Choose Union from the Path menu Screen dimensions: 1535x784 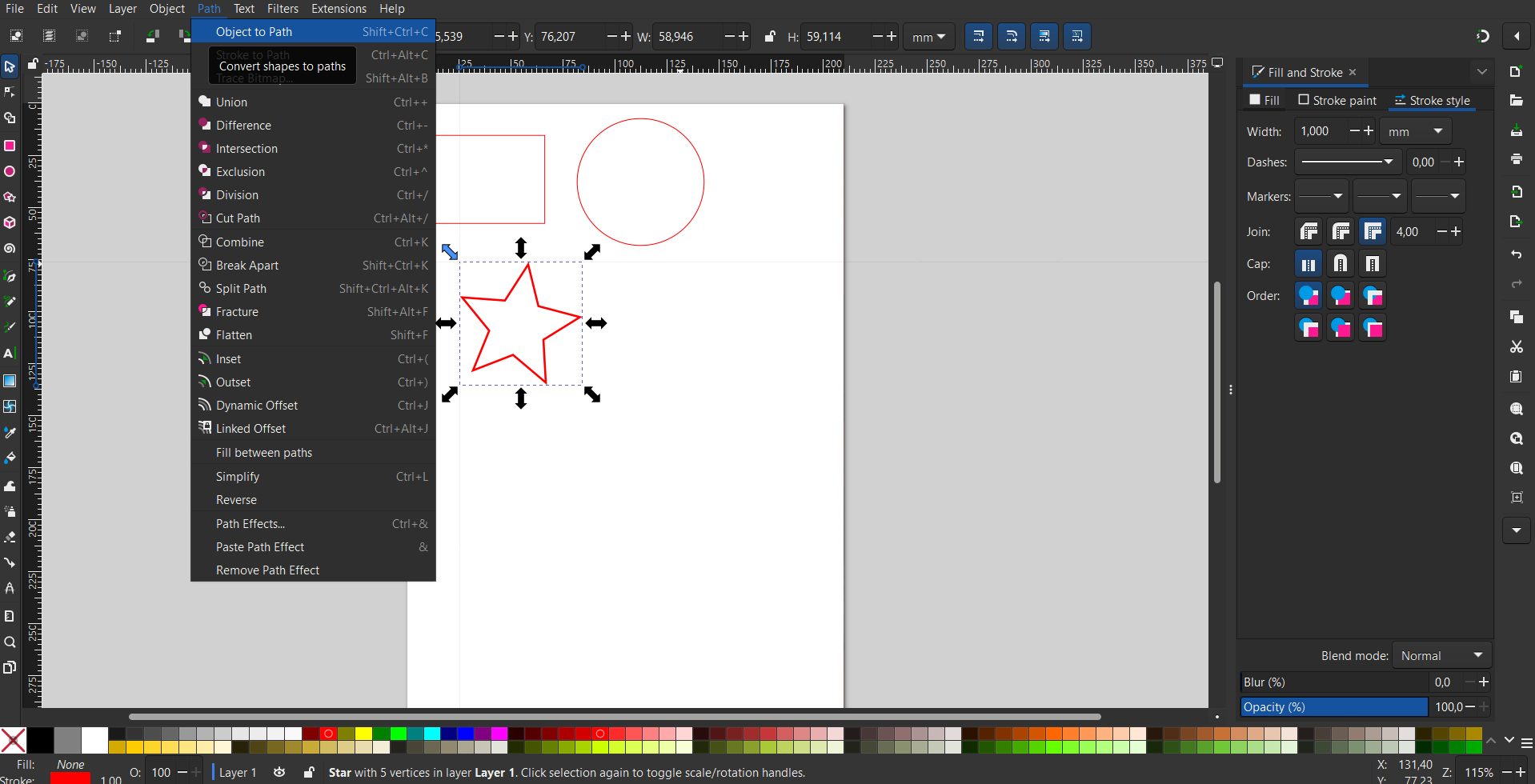[x=231, y=102]
